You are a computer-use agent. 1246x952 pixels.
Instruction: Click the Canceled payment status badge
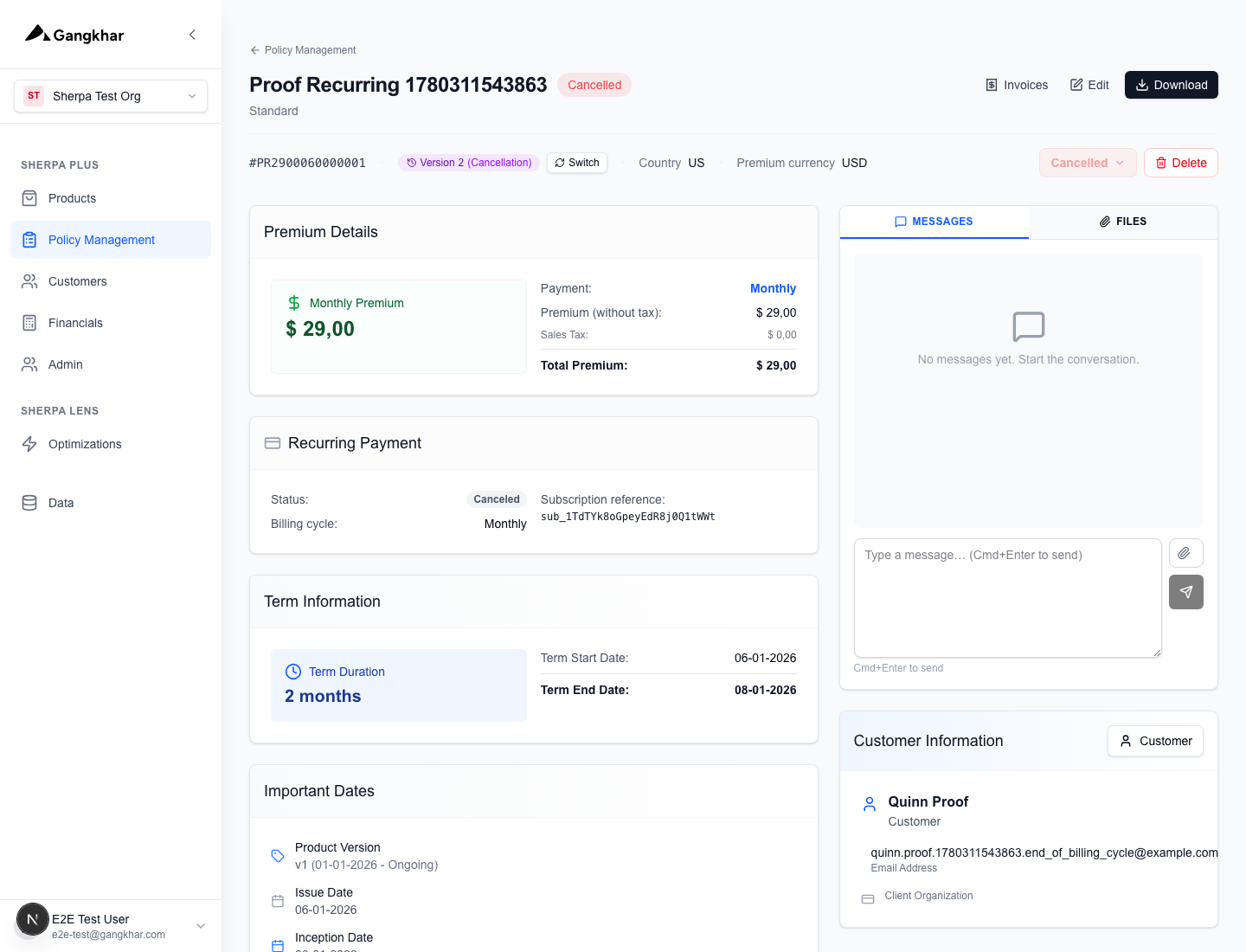[497, 499]
